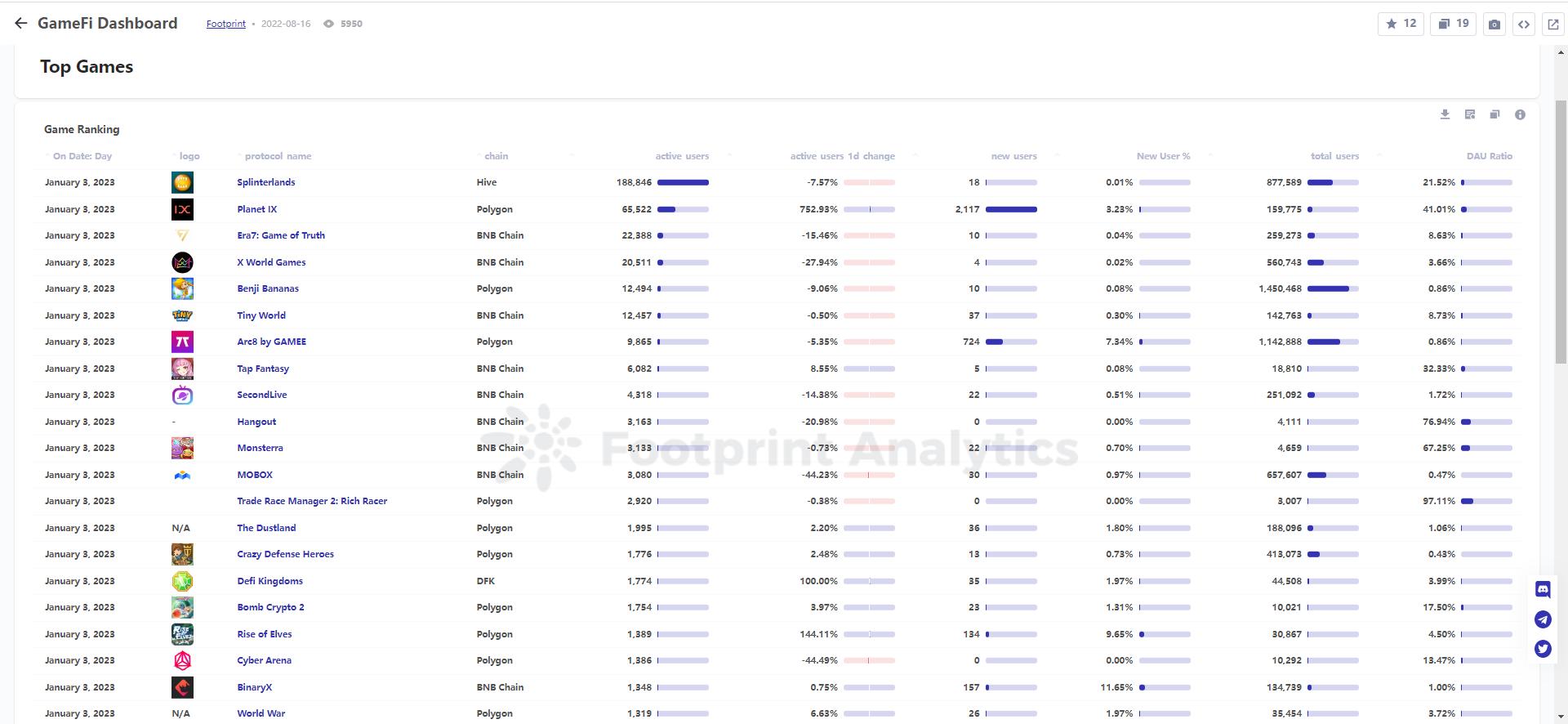The width and height of the screenshot is (1568, 724).
Task: Open the Splinterlands protocol link
Action: coord(265,182)
